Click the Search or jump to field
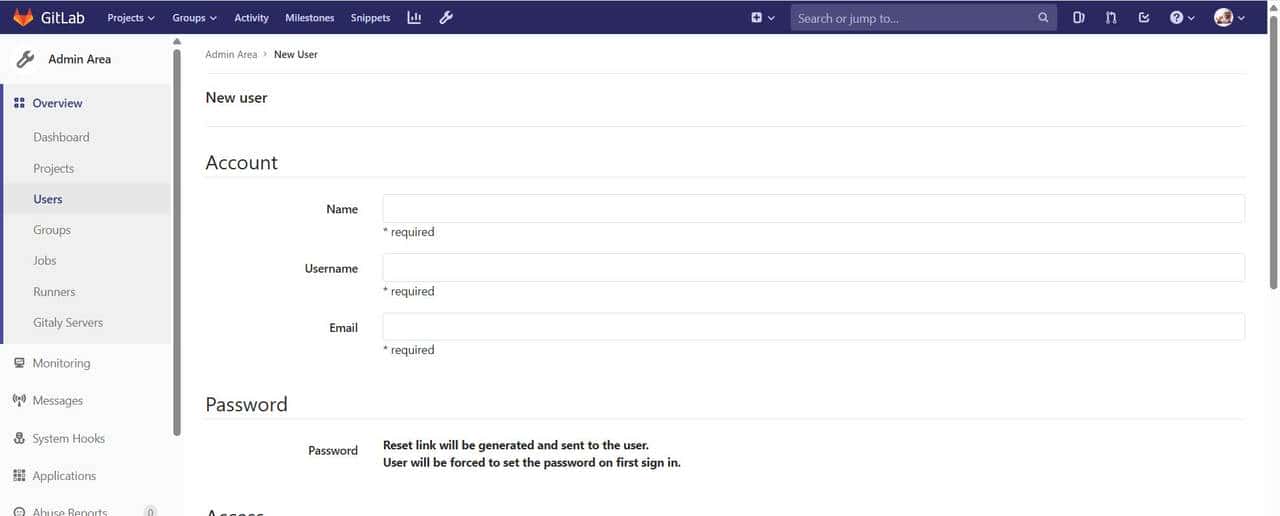 pos(923,18)
